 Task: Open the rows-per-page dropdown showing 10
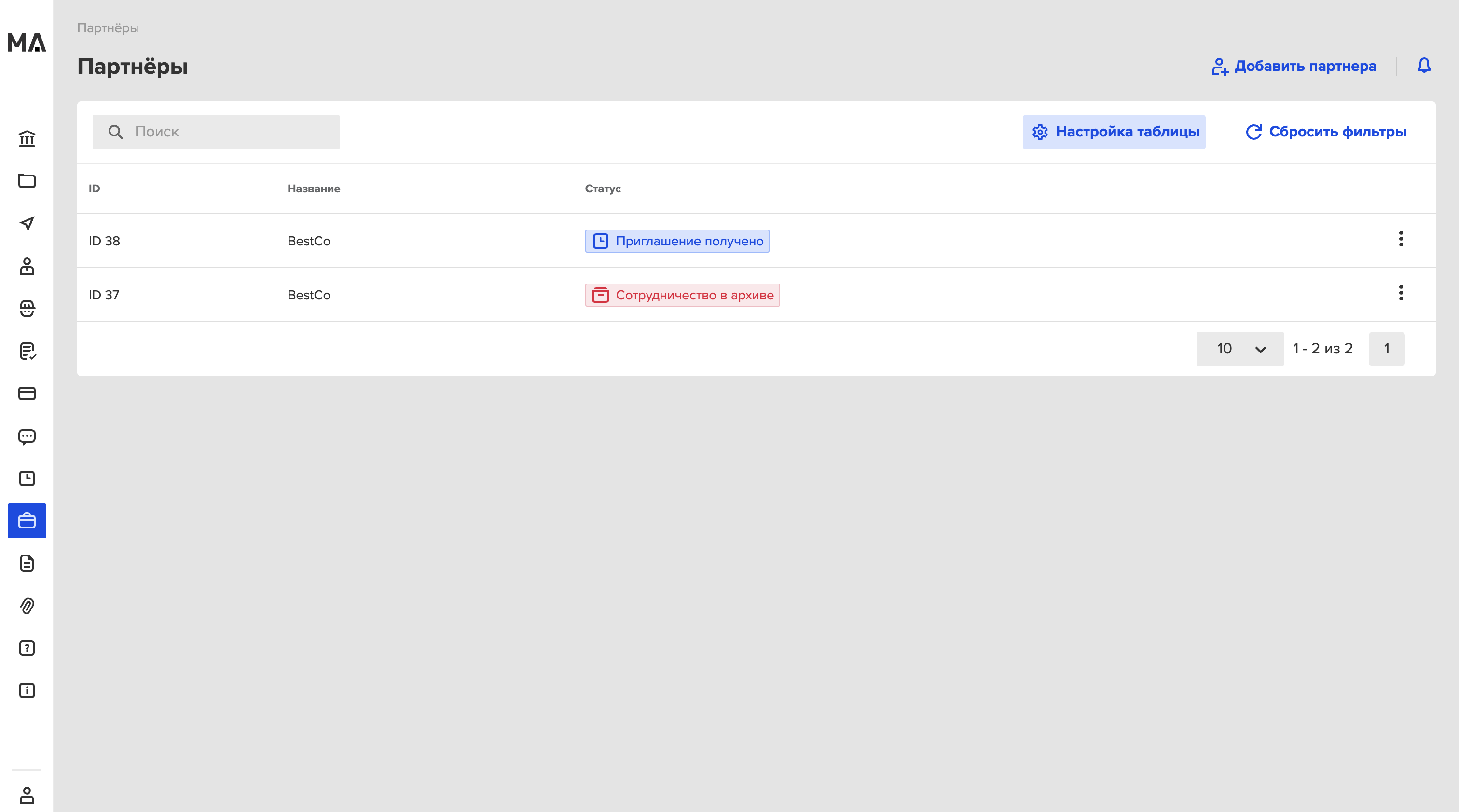point(1240,349)
